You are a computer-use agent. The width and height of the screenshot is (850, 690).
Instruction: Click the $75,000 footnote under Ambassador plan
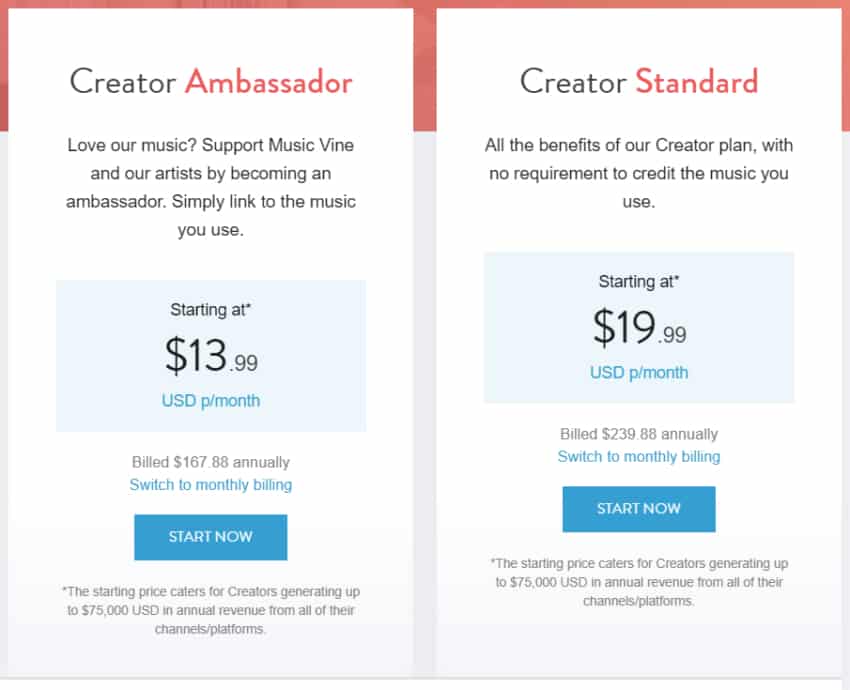point(211,610)
